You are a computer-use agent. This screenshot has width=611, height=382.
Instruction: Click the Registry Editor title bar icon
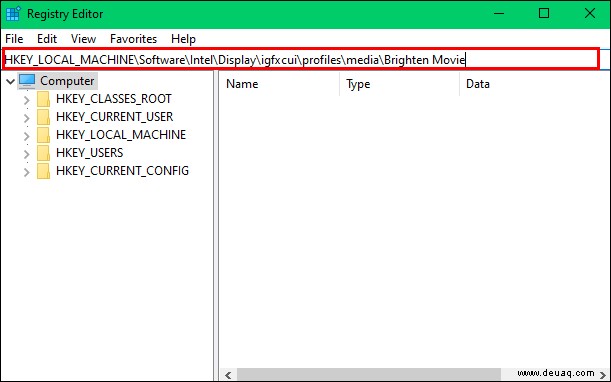click(13, 14)
